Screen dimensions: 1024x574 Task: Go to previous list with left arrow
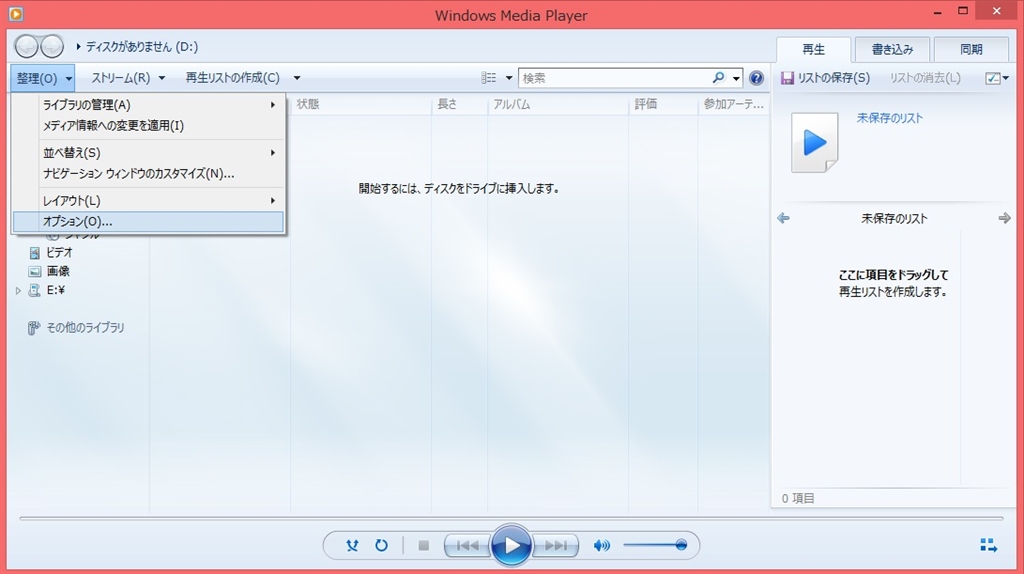[x=783, y=218]
